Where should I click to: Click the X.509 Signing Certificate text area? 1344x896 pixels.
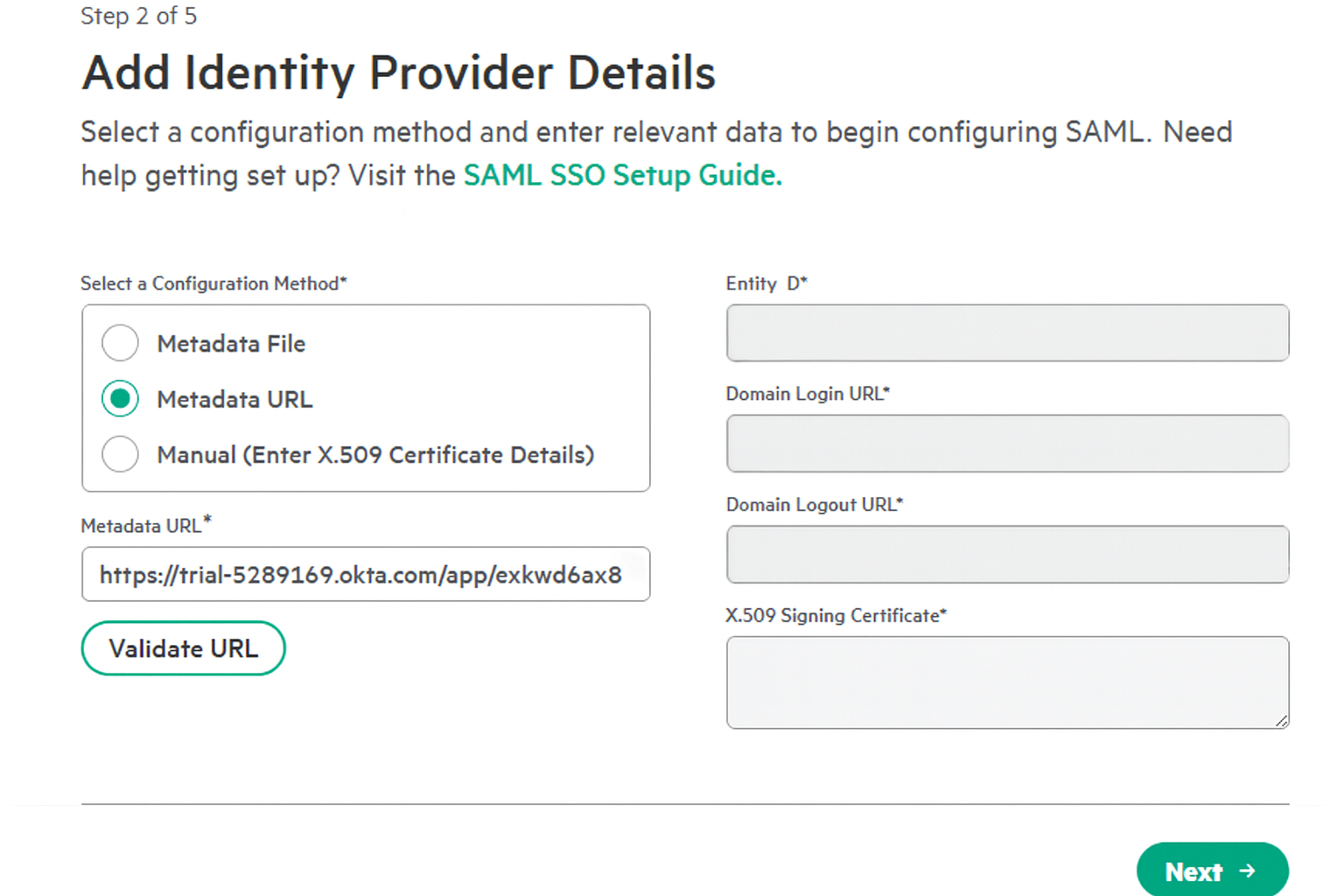click(x=1007, y=682)
